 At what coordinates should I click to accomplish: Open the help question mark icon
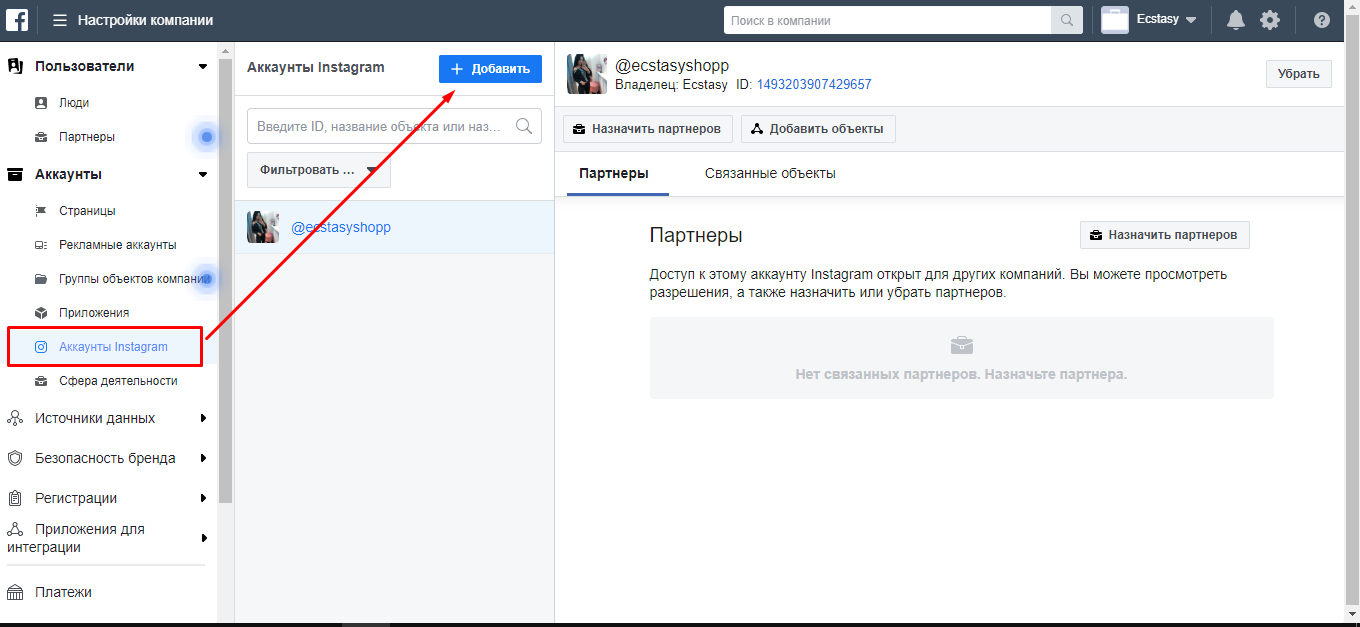coord(1322,20)
